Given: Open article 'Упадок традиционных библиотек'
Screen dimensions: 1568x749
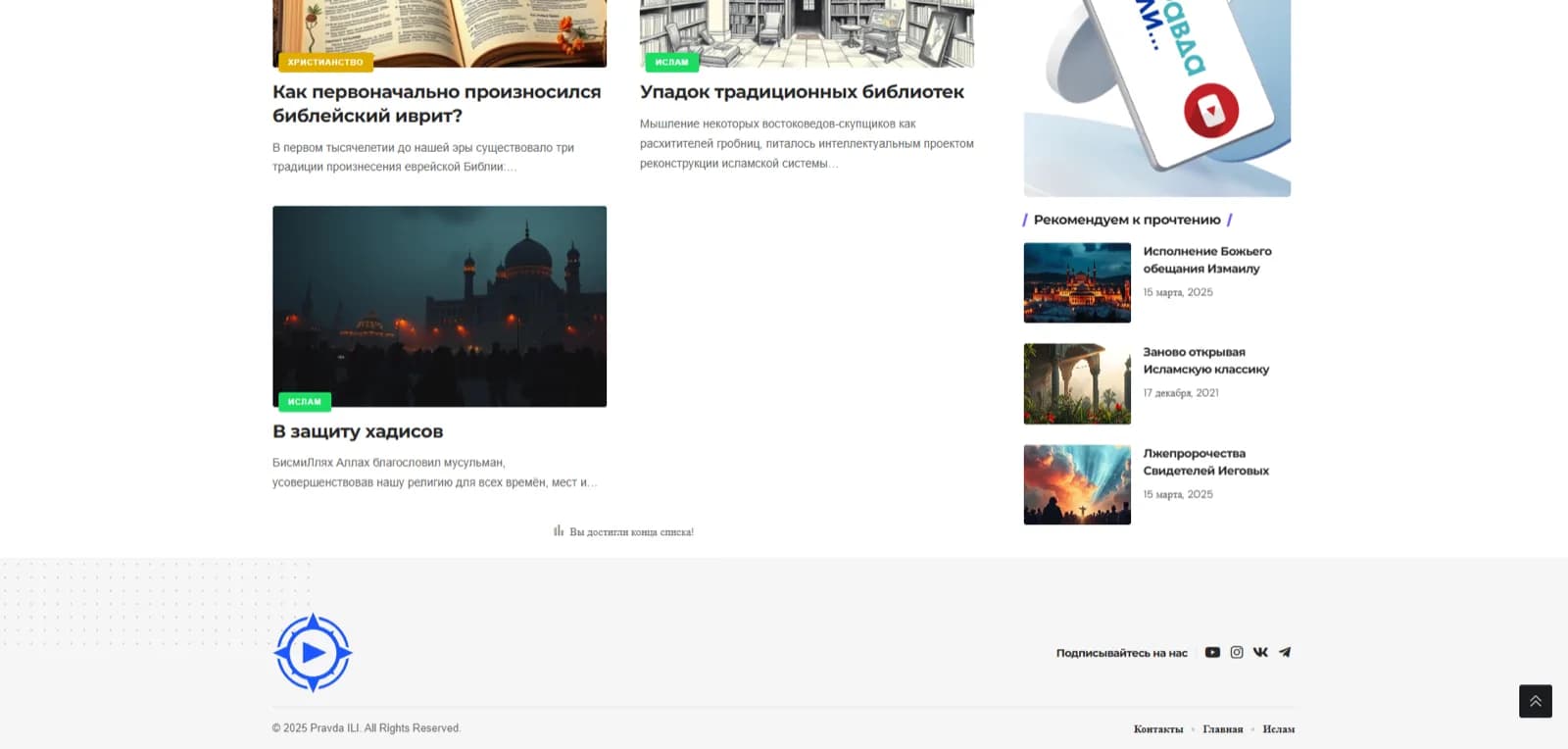Looking at the screenshot, I should click(802, 92).
